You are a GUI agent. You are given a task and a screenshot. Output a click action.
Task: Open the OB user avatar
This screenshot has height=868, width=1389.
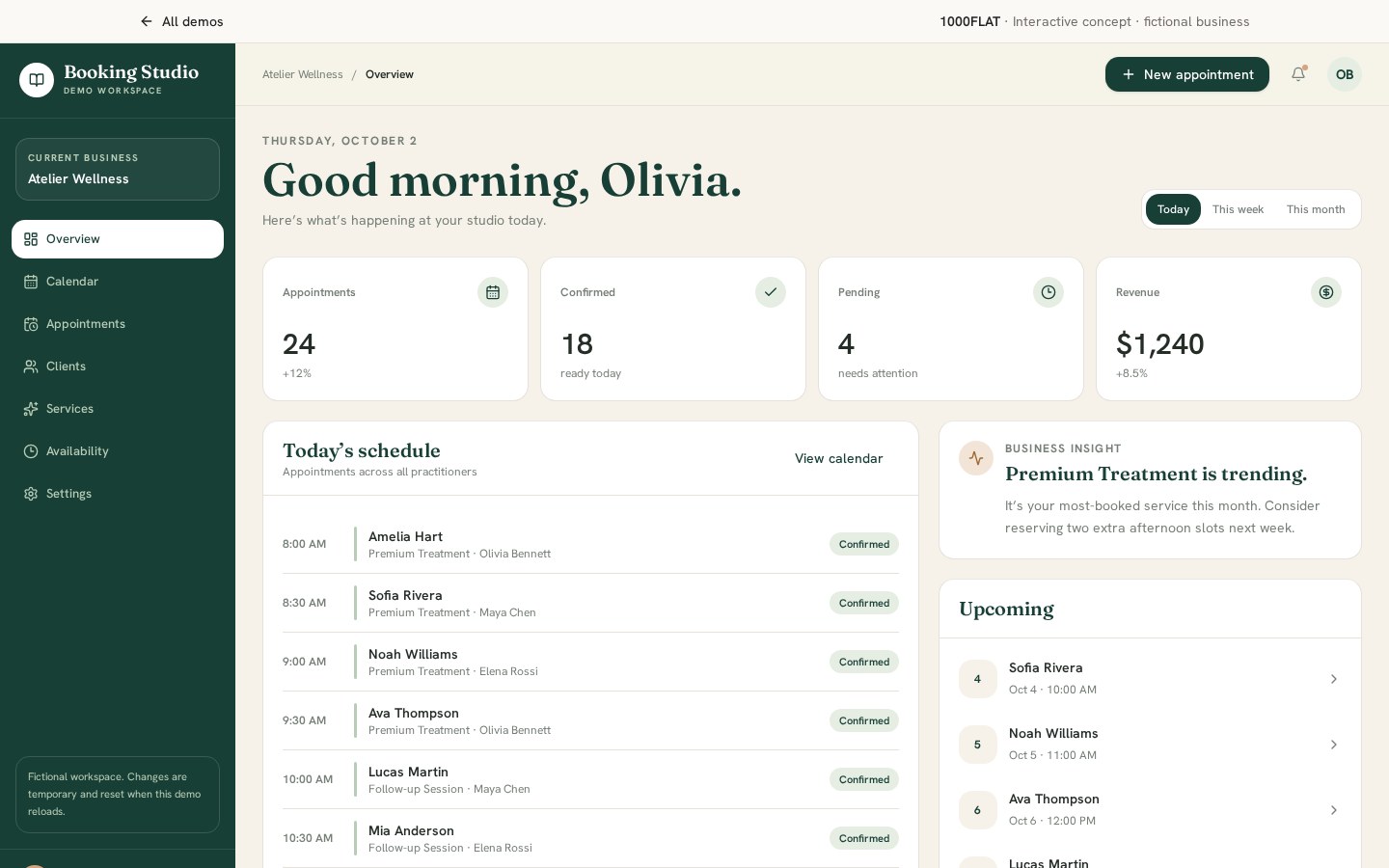pyautogui.click(x=1345, y=74)
